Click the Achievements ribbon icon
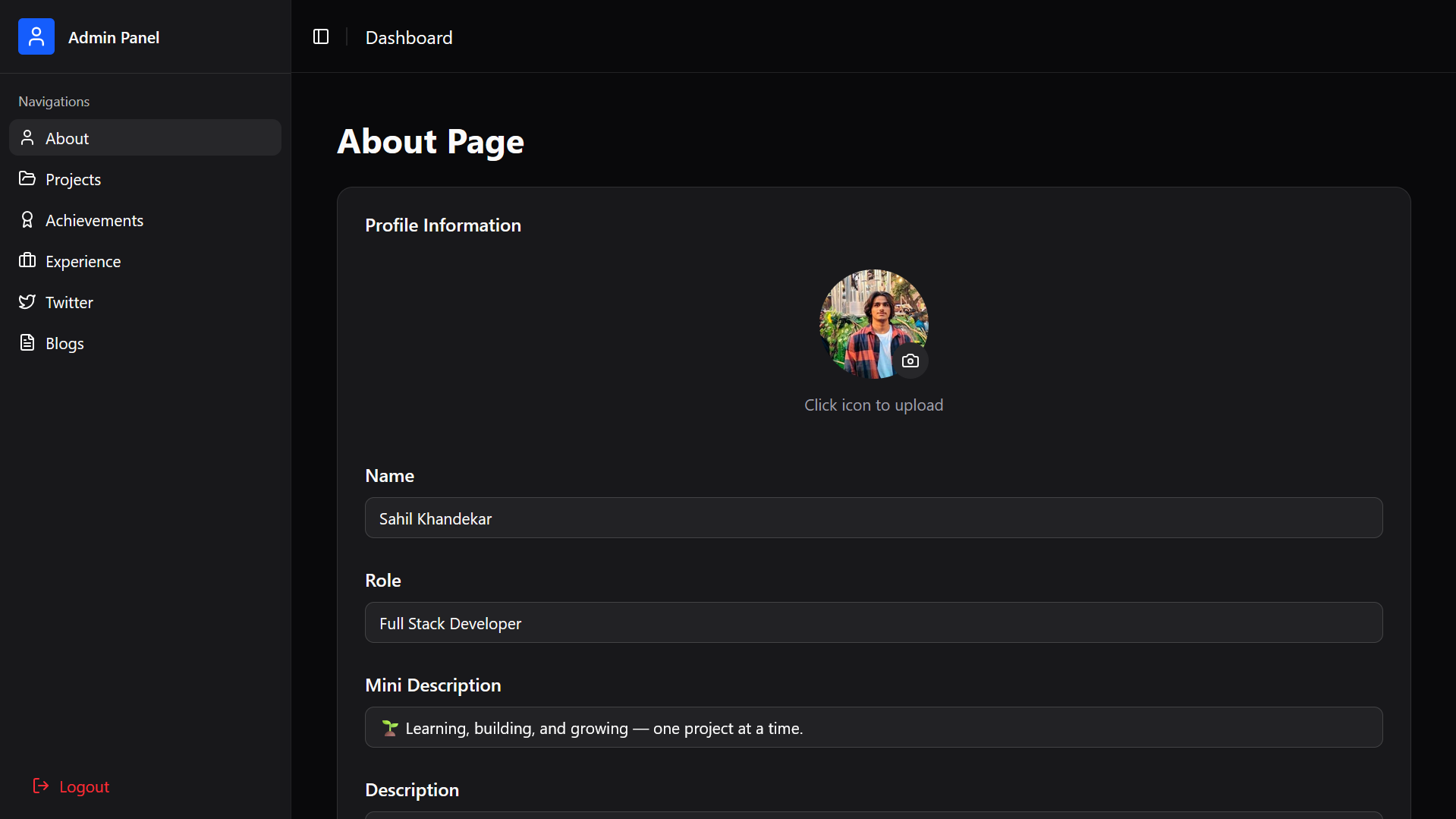The width and height of the screenshot is (1456, 819). (27, 219)
